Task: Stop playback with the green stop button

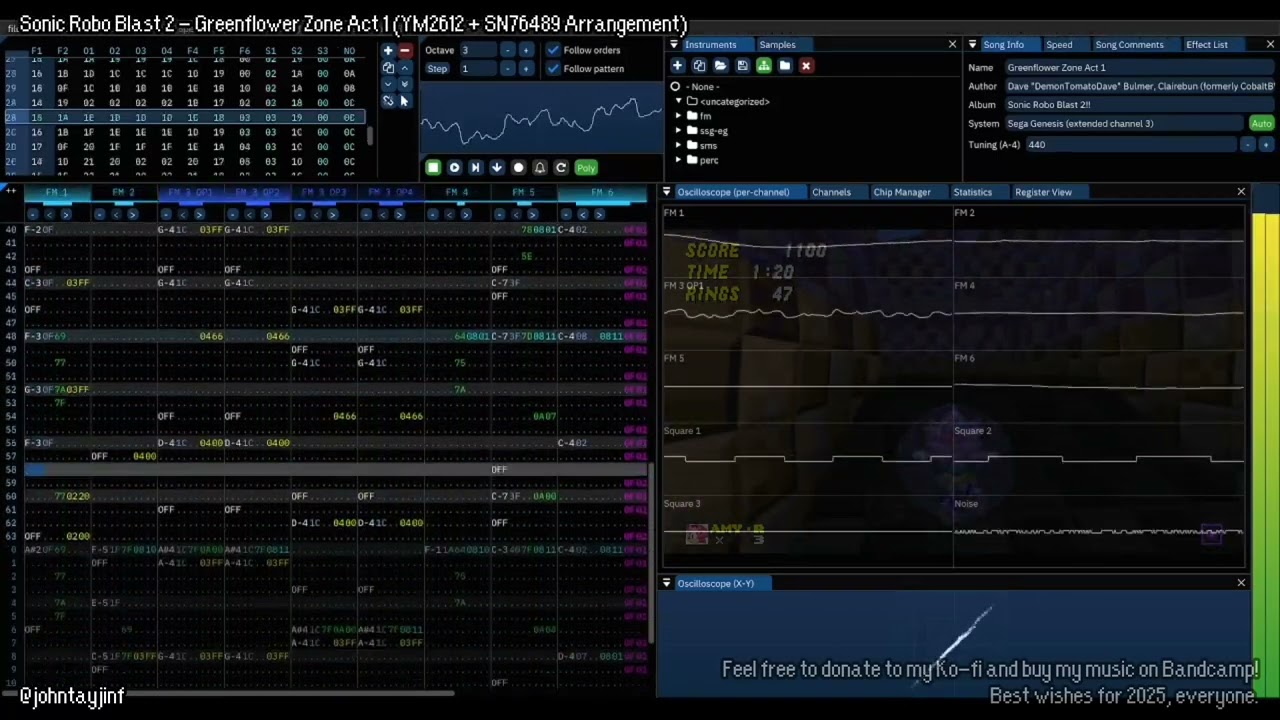Action: tap(433, 168)
